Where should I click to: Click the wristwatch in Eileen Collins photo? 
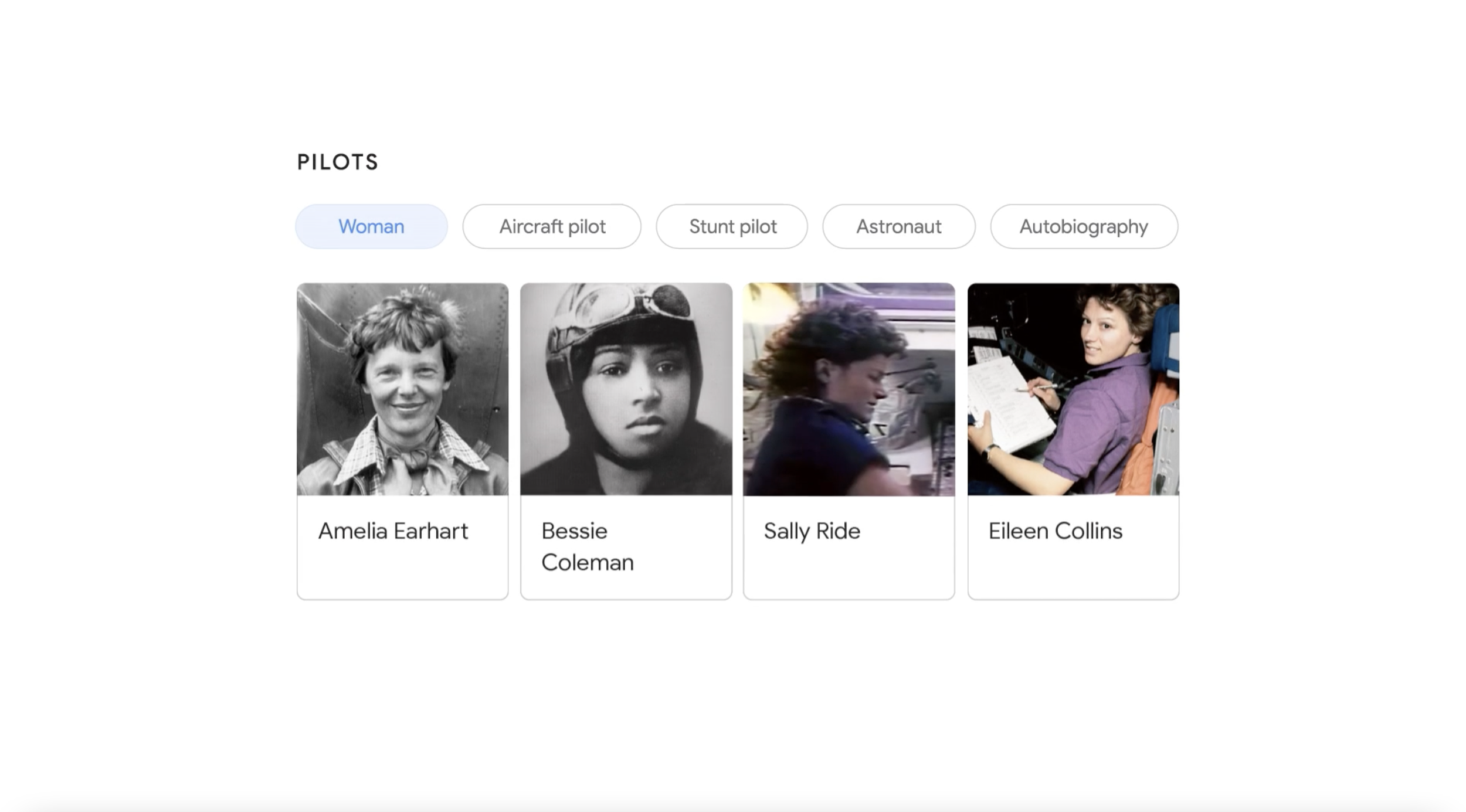992,451
